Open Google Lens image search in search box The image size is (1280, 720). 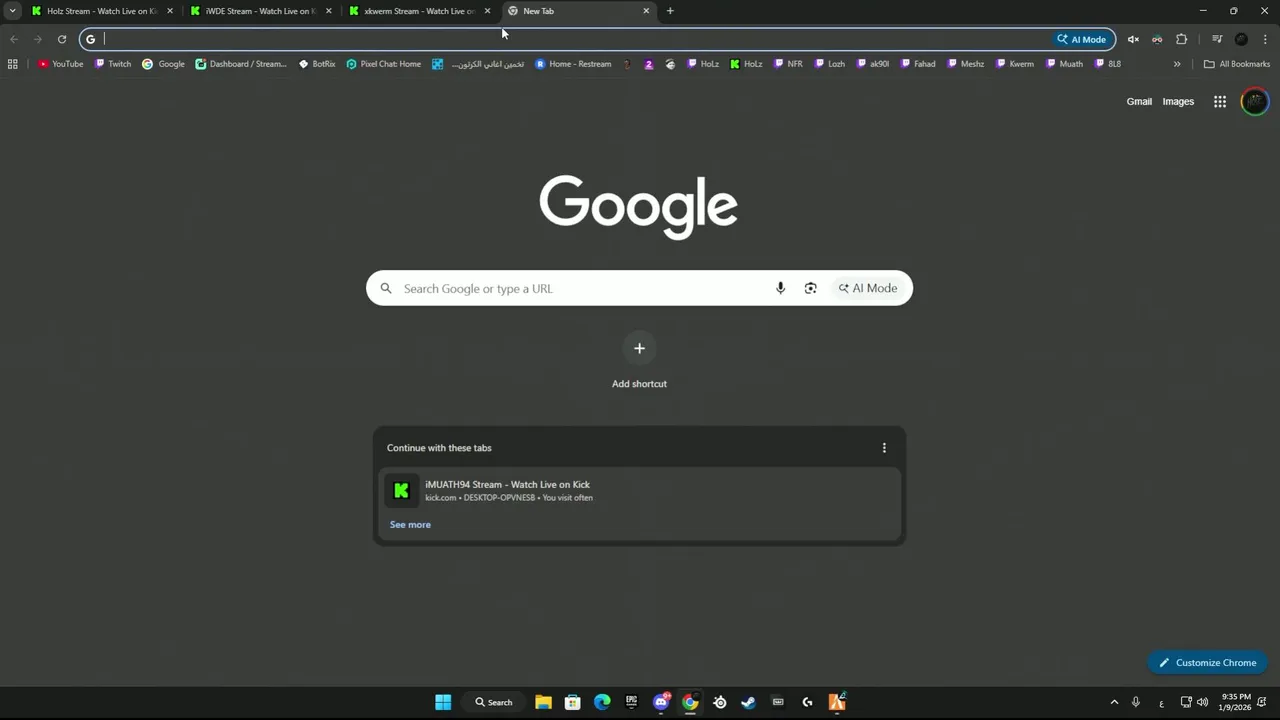tap(810, 288)
